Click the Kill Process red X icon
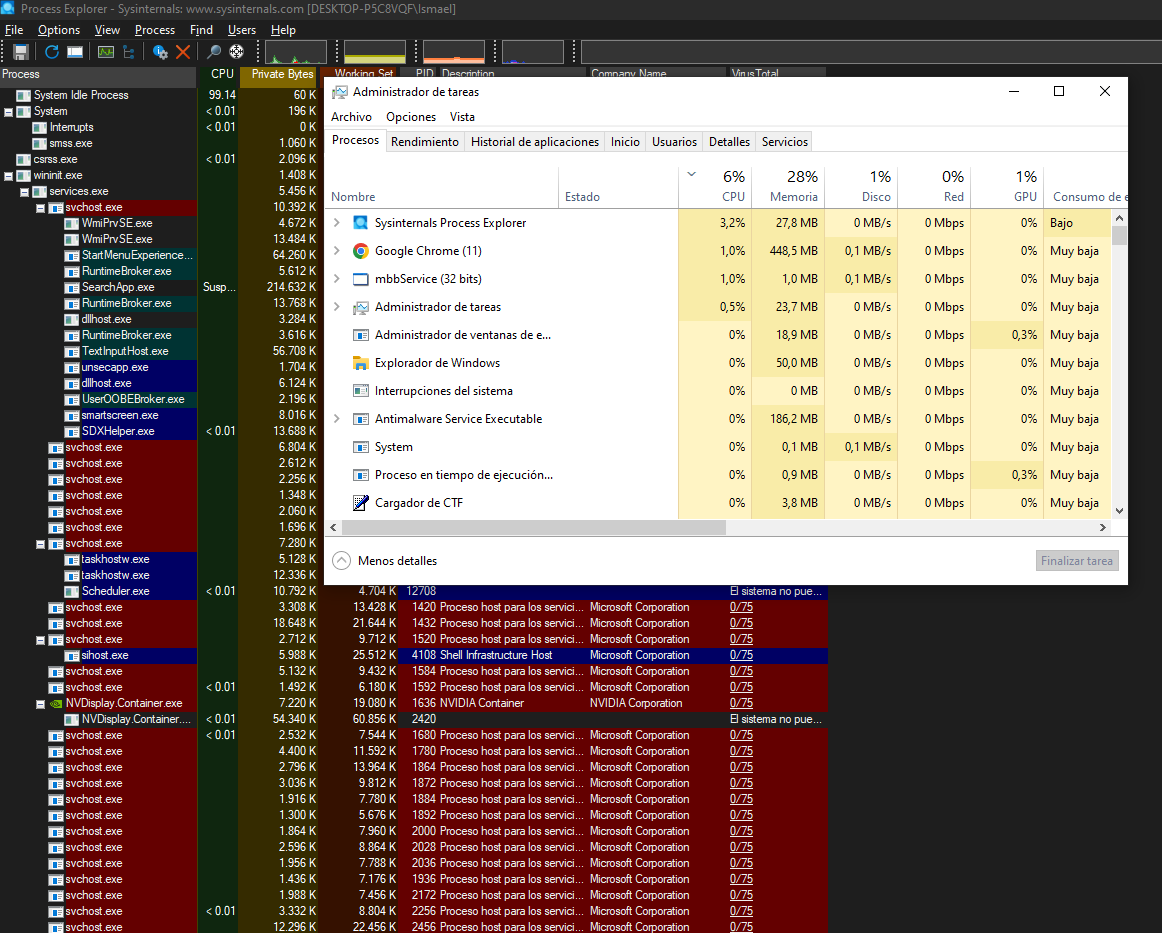 coord(183,52)
